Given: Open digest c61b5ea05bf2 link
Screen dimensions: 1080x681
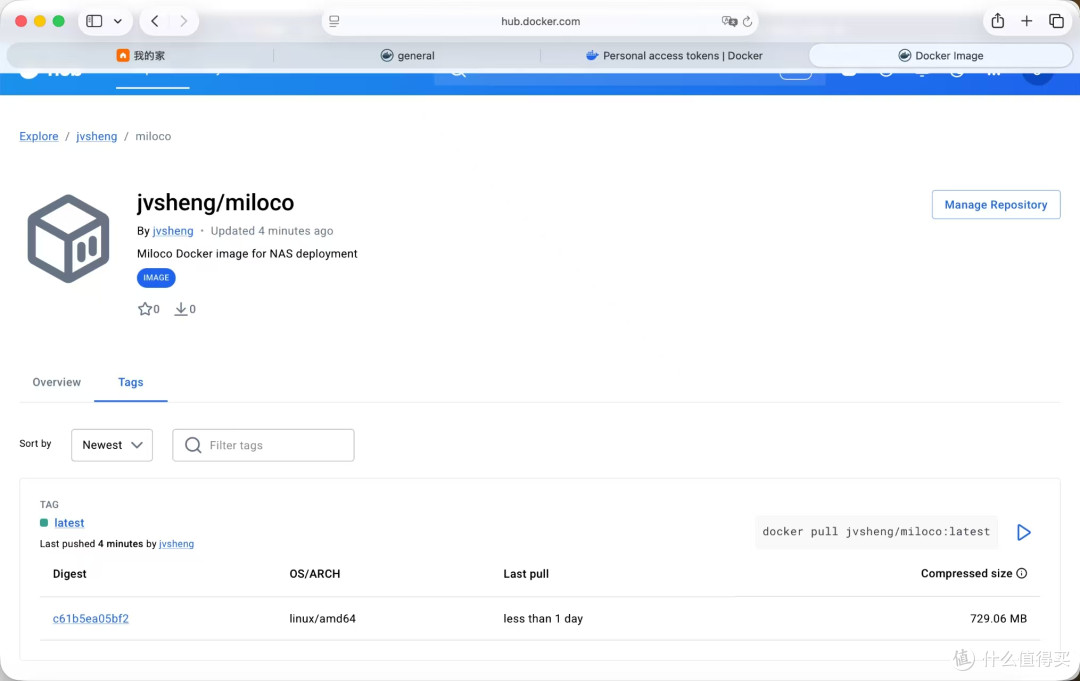Looking at the screenshot, I should point(91,618).
